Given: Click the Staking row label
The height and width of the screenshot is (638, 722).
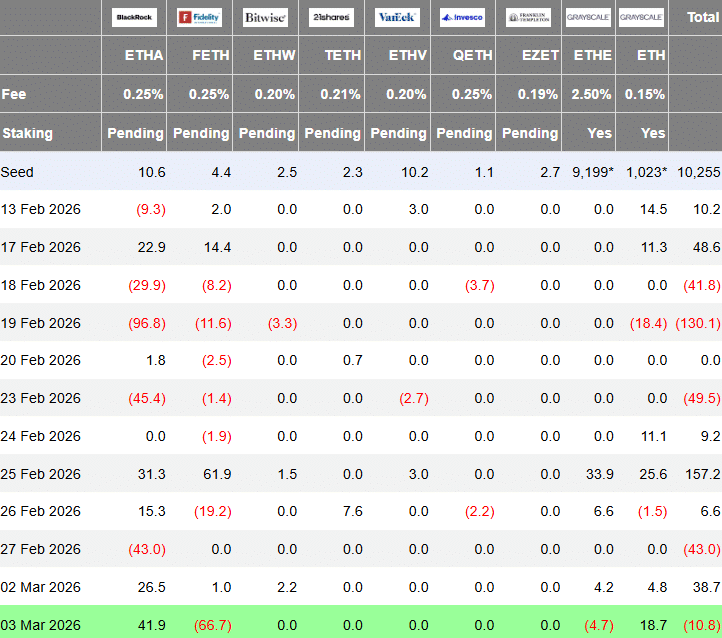Looking at the screenshot, I should point(28,133).
